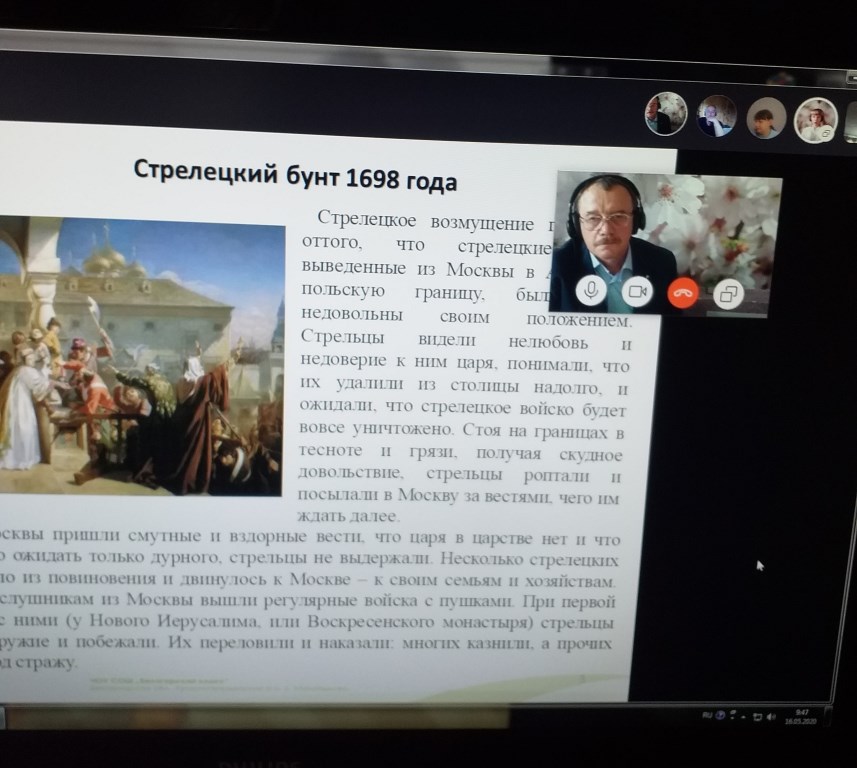Select the first participant avatar at top
Viewport: 857px width, 768px height.
coord(665,114)
